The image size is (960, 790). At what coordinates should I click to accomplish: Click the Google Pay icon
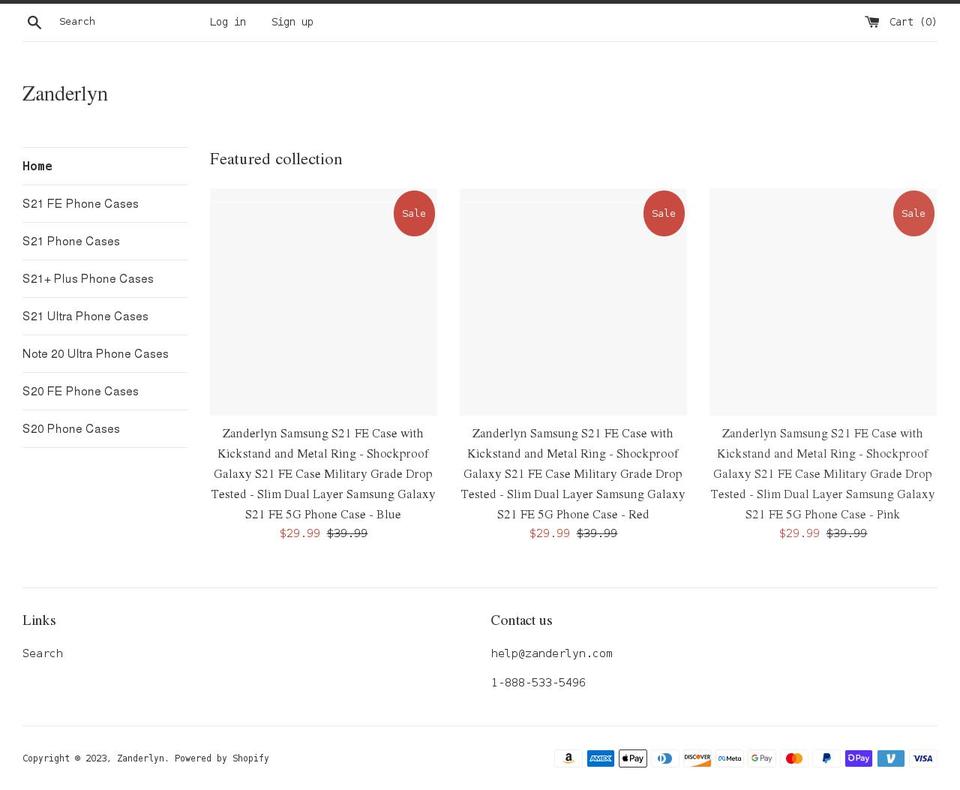pyautogui.click(x=762, y=758)
